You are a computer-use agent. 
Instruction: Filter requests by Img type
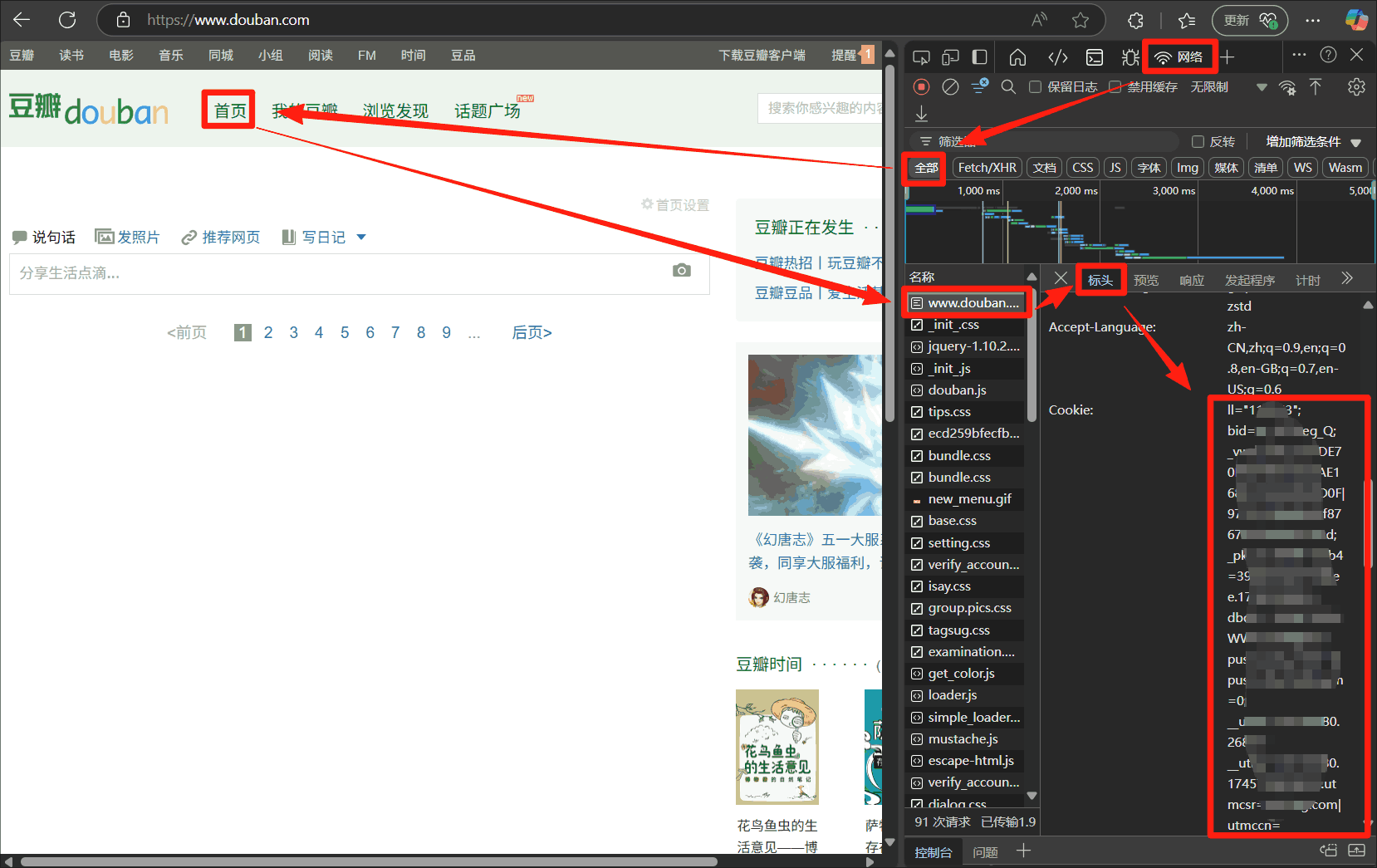[1188, 168]
